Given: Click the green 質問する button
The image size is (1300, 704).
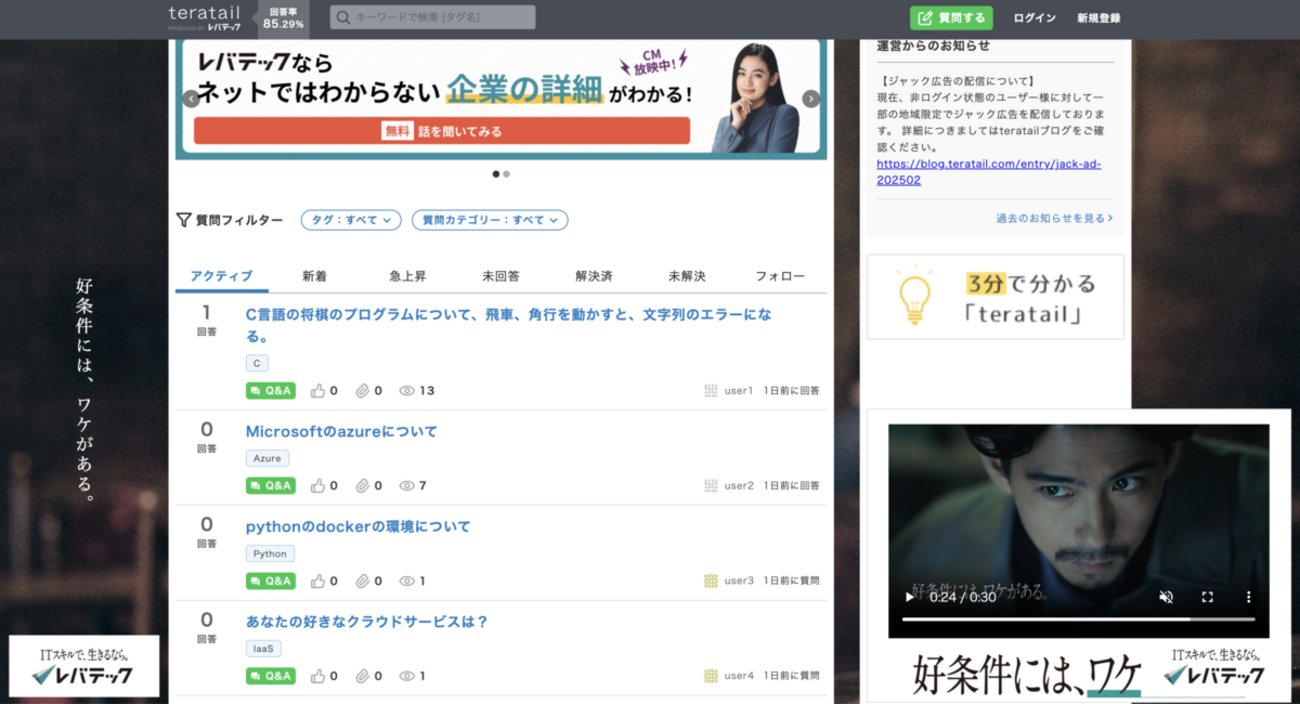Looking at the screenshot, I should (x=949, y=17).
